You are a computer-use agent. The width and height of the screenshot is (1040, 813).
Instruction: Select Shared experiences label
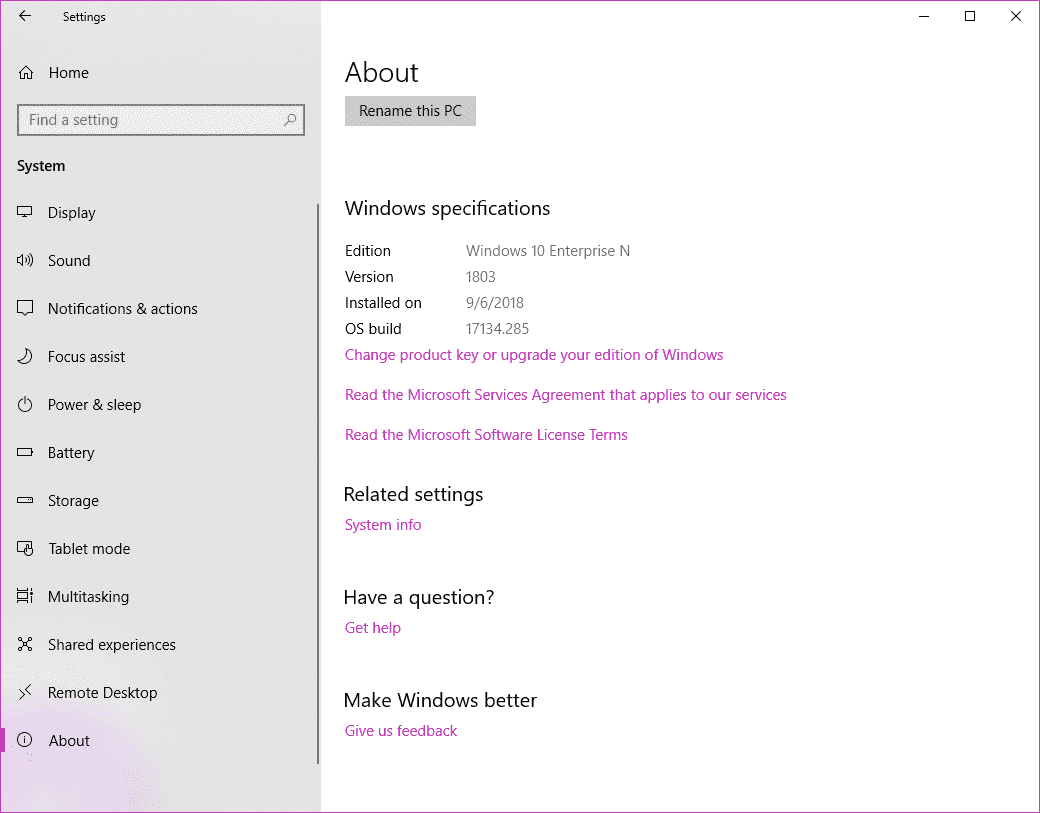click(111, 645)
